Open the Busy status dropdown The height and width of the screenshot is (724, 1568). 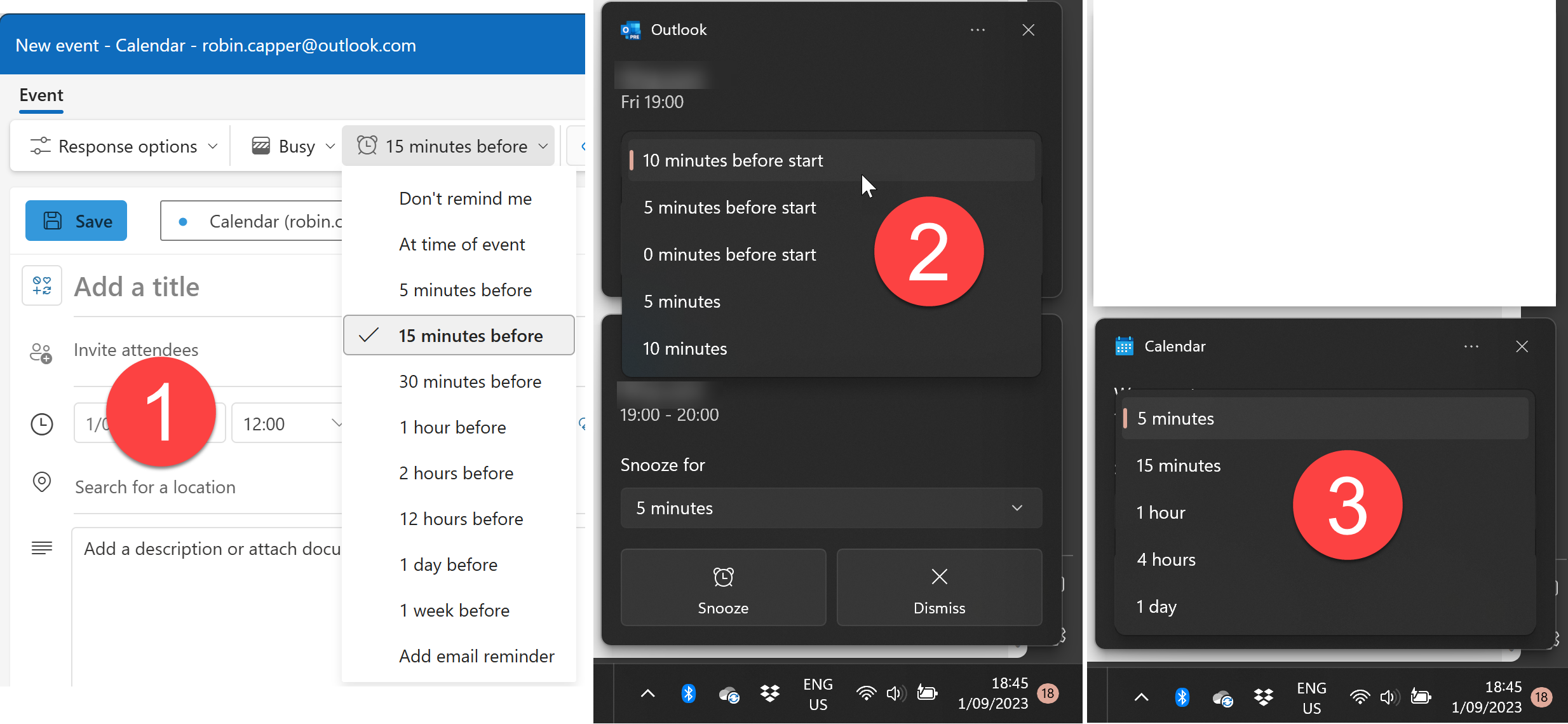click(x=294, y=147)
